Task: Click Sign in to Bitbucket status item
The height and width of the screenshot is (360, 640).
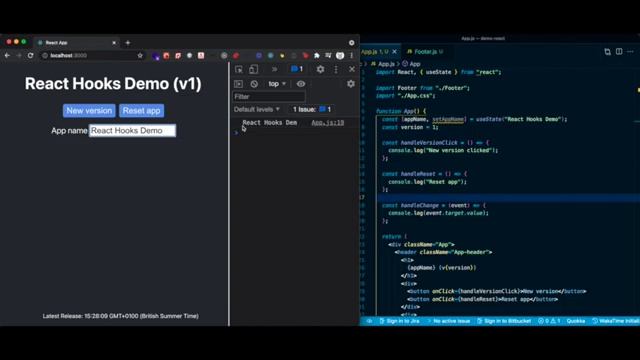Action: 504,321
